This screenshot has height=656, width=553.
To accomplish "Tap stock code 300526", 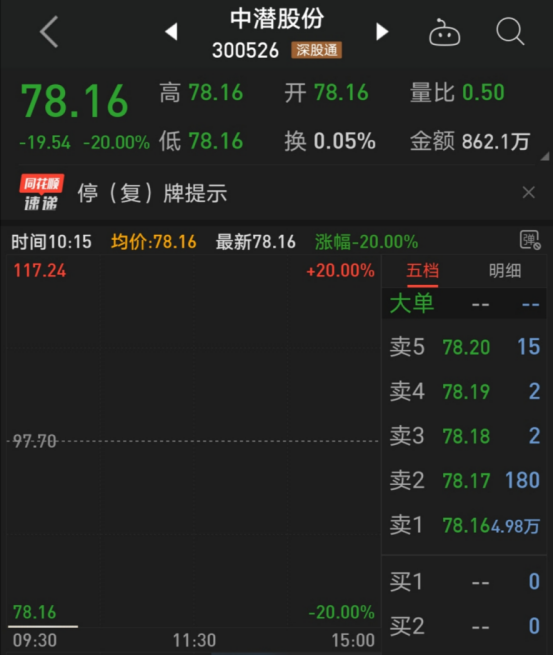I will (x=246, y=51).
